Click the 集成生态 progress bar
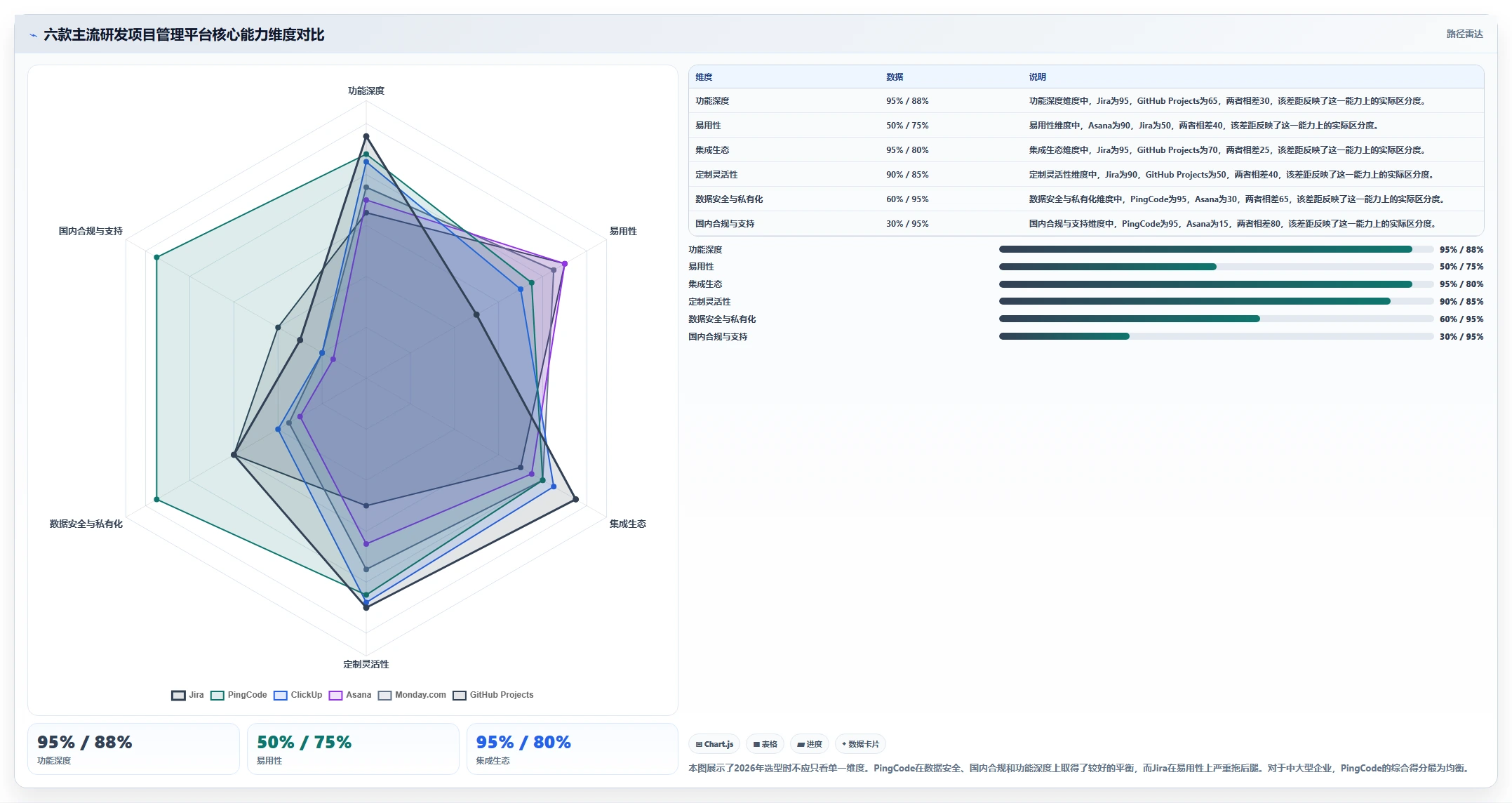This screenshot has height=803, width=1512. point(1216,284)
